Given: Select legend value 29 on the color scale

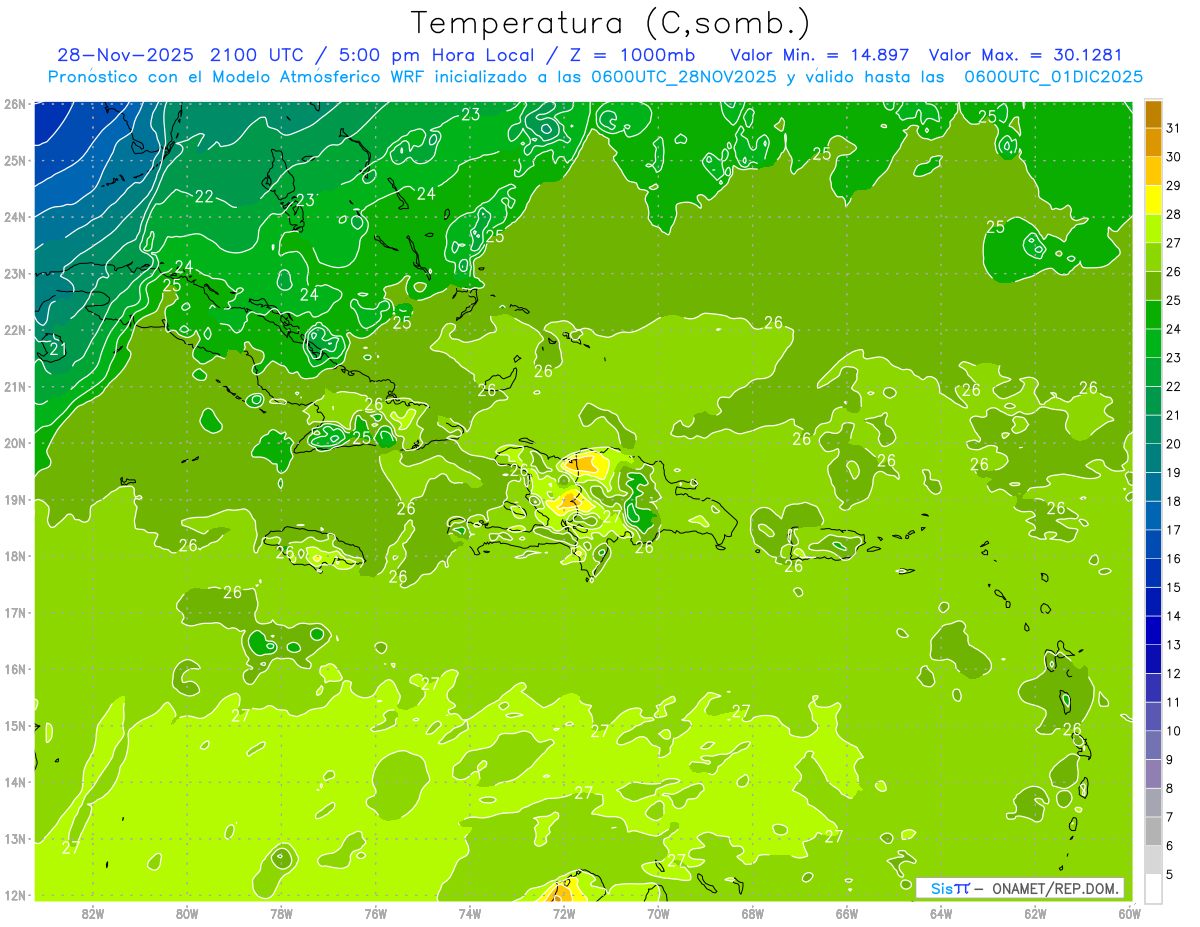Looking at the screenshot, I should point(1173,185).
